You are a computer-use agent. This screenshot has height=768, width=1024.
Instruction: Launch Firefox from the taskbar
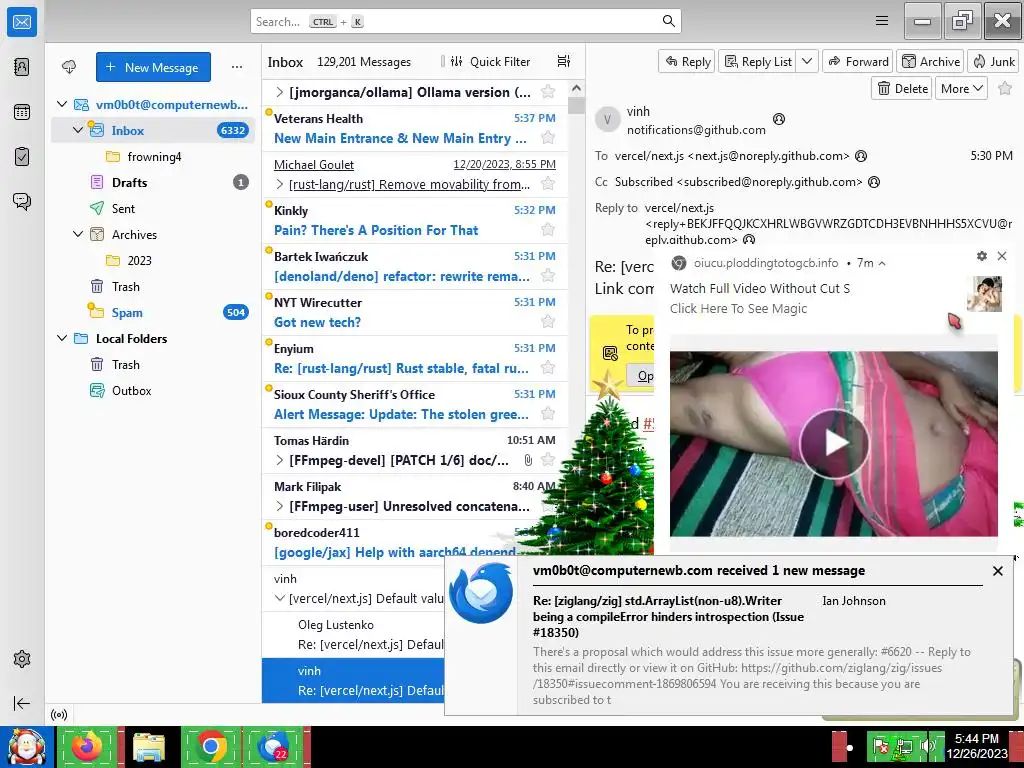tap(87, 746)
